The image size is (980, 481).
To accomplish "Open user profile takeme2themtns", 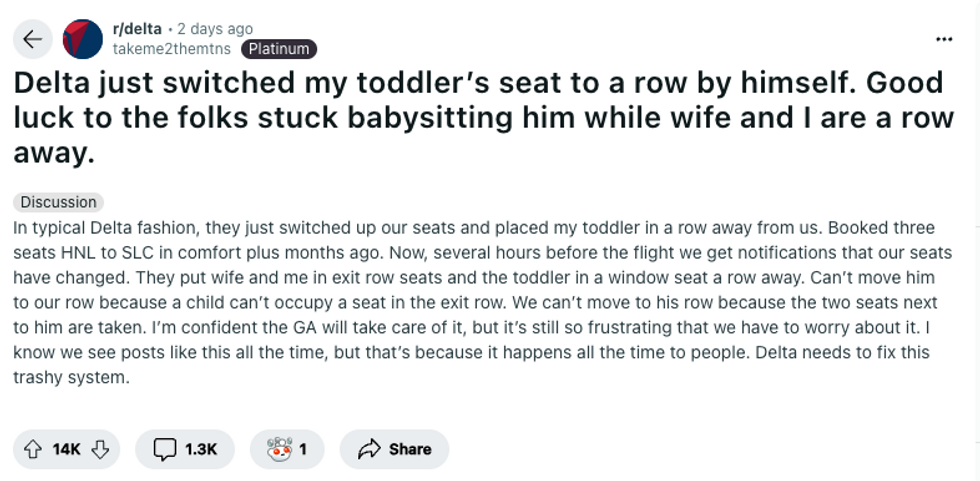I will [172, 48].
